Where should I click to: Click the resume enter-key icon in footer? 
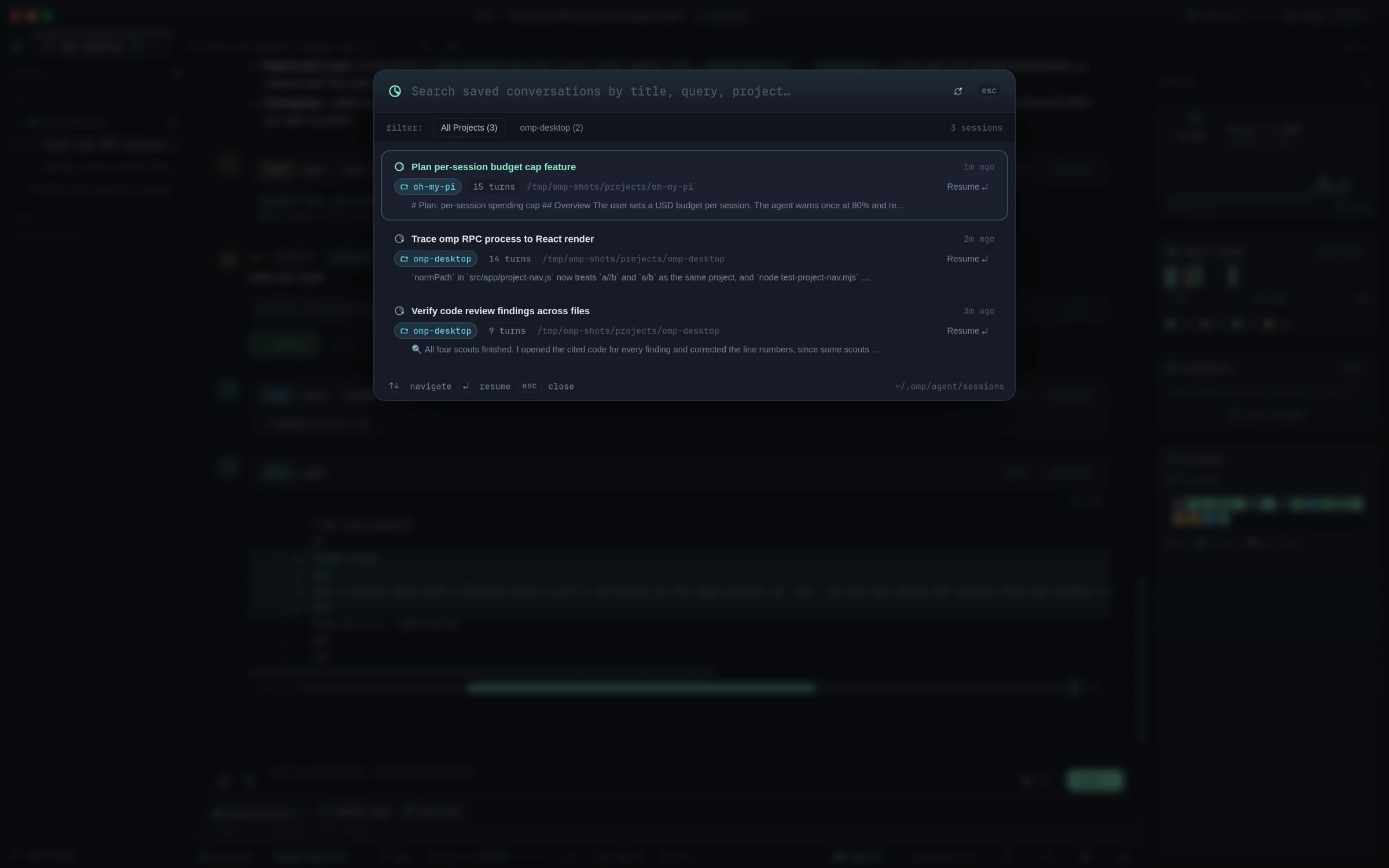(465, 386)
